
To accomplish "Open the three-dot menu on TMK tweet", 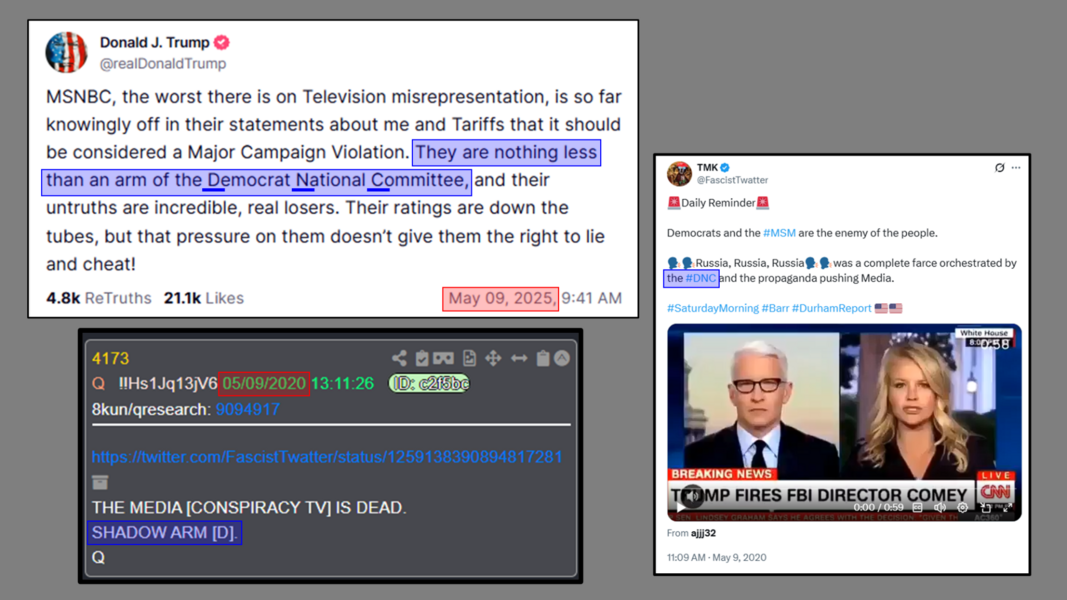I will pos(1016,167).
